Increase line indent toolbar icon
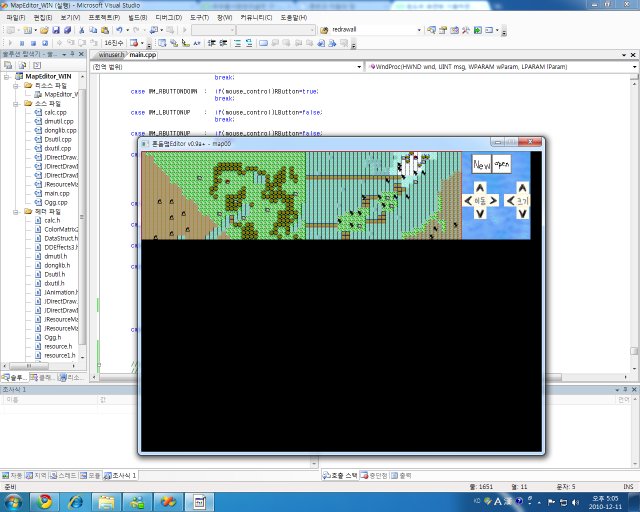640x512 pixels. click(x=223, y=43)
